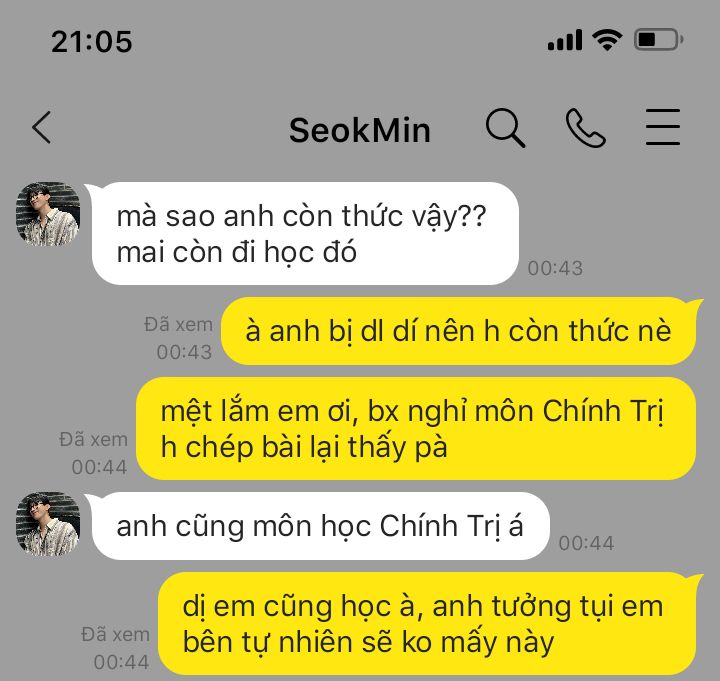Select message 'mà sao anh còn thức vậy??'
The height and width of the screenshot is (681, 720).
click(x=305, y=233)
